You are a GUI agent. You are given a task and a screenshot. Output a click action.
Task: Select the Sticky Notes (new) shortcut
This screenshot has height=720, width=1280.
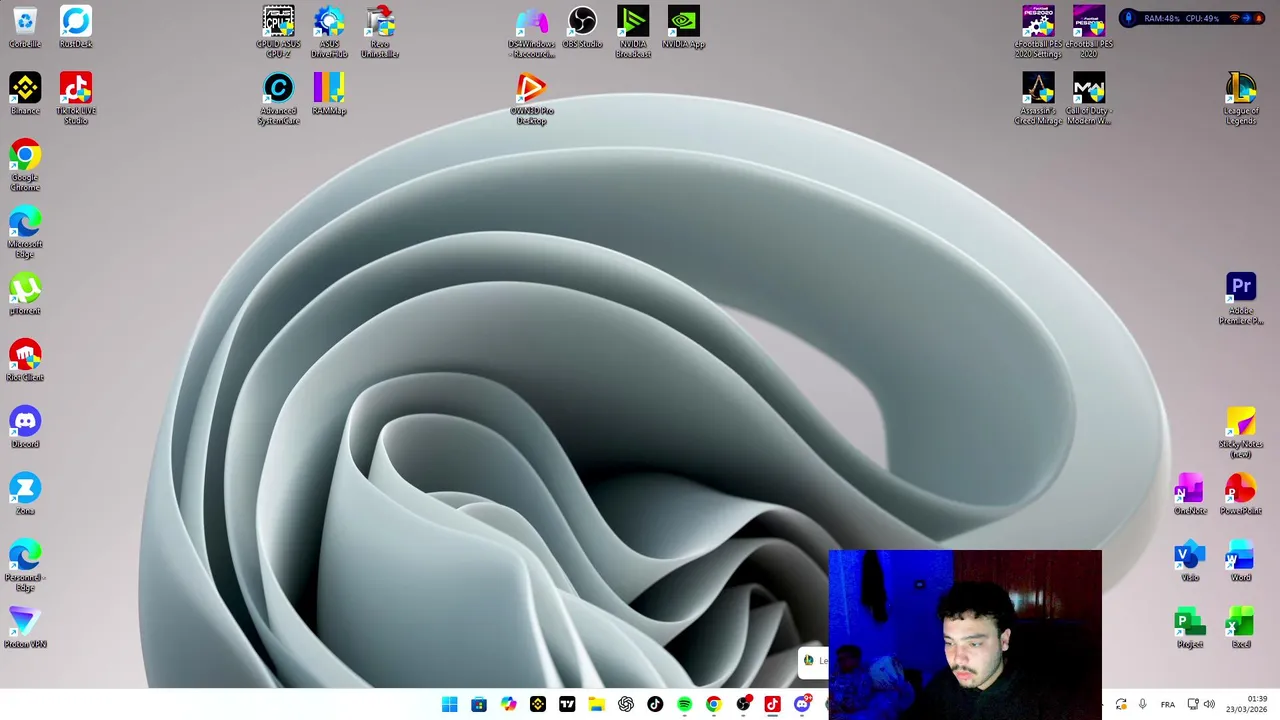coord(1241,432)
